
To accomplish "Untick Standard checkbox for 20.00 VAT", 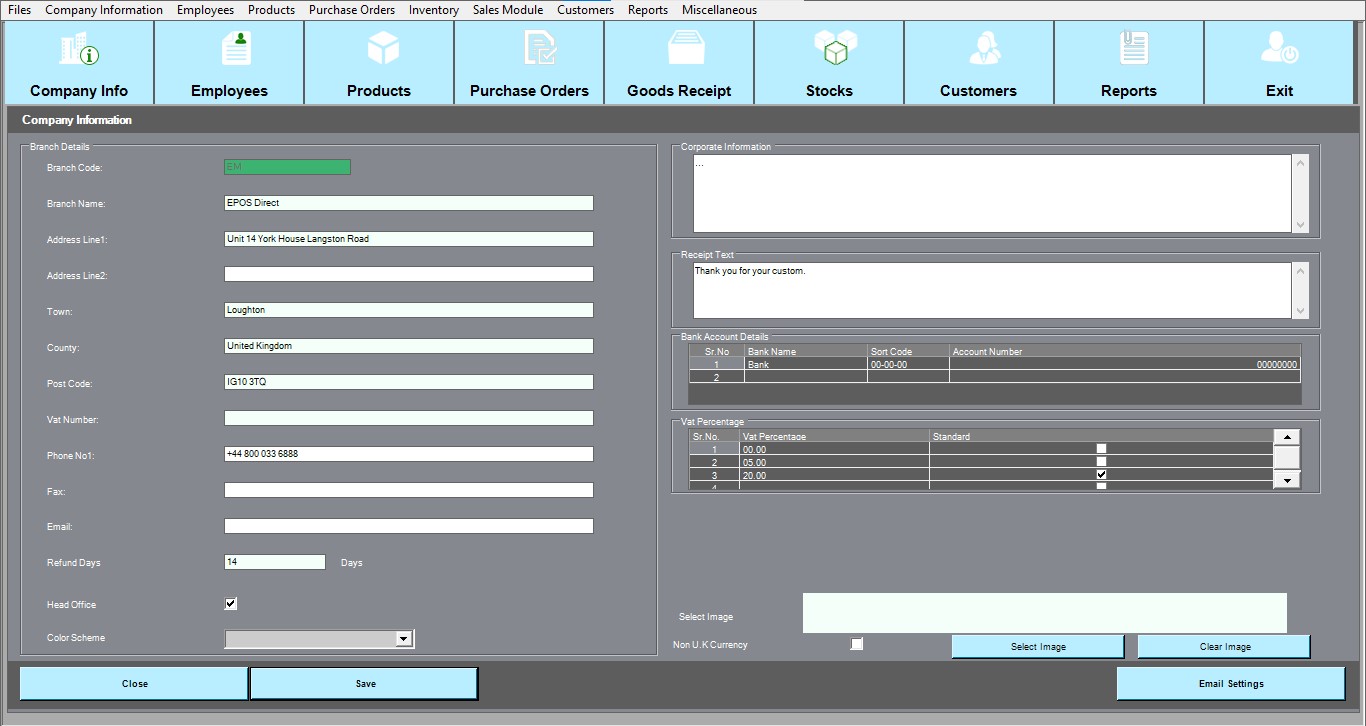I will [1101, 475].
